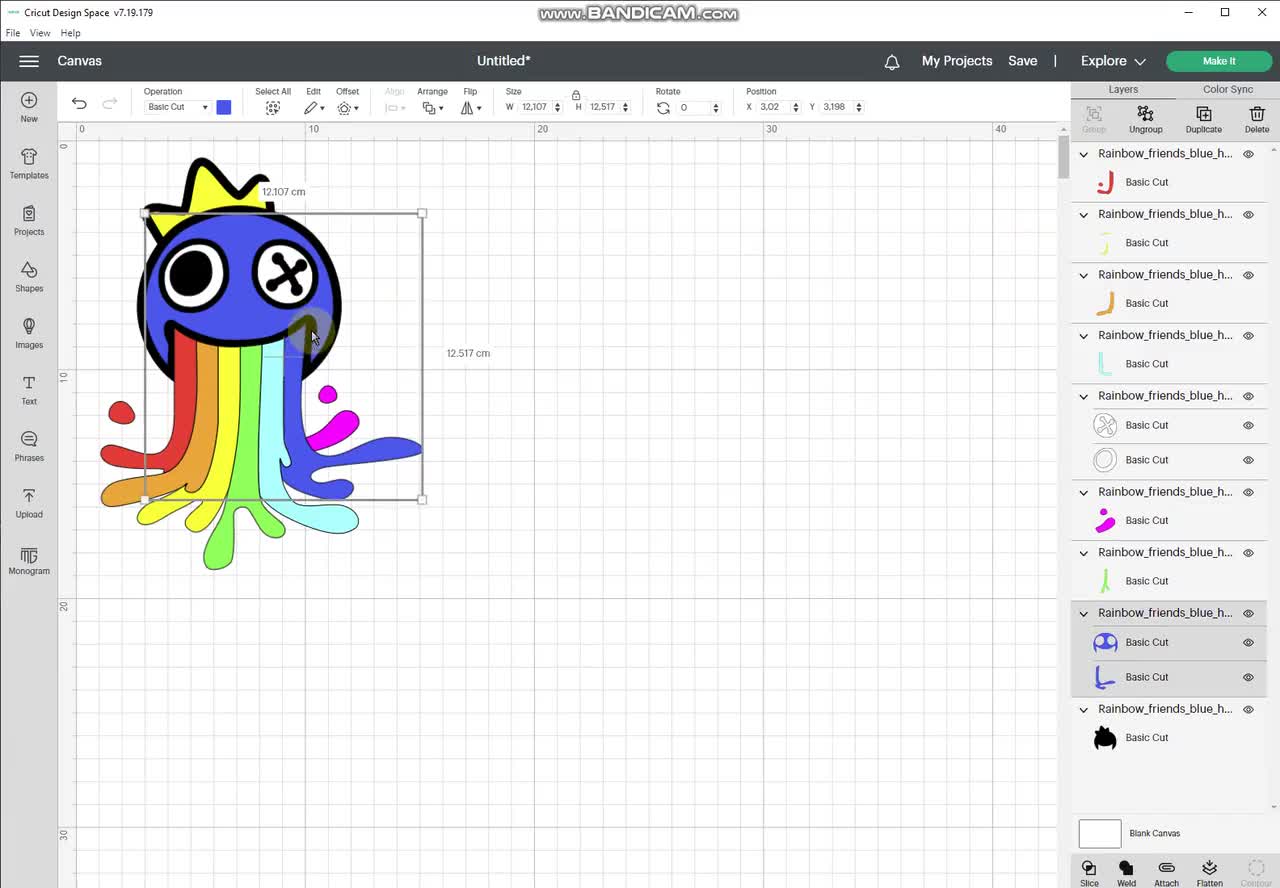Screen dimensions: 1280x888
Task: Open the Operation Basic Cut dropdown
Action: [177, 107]
